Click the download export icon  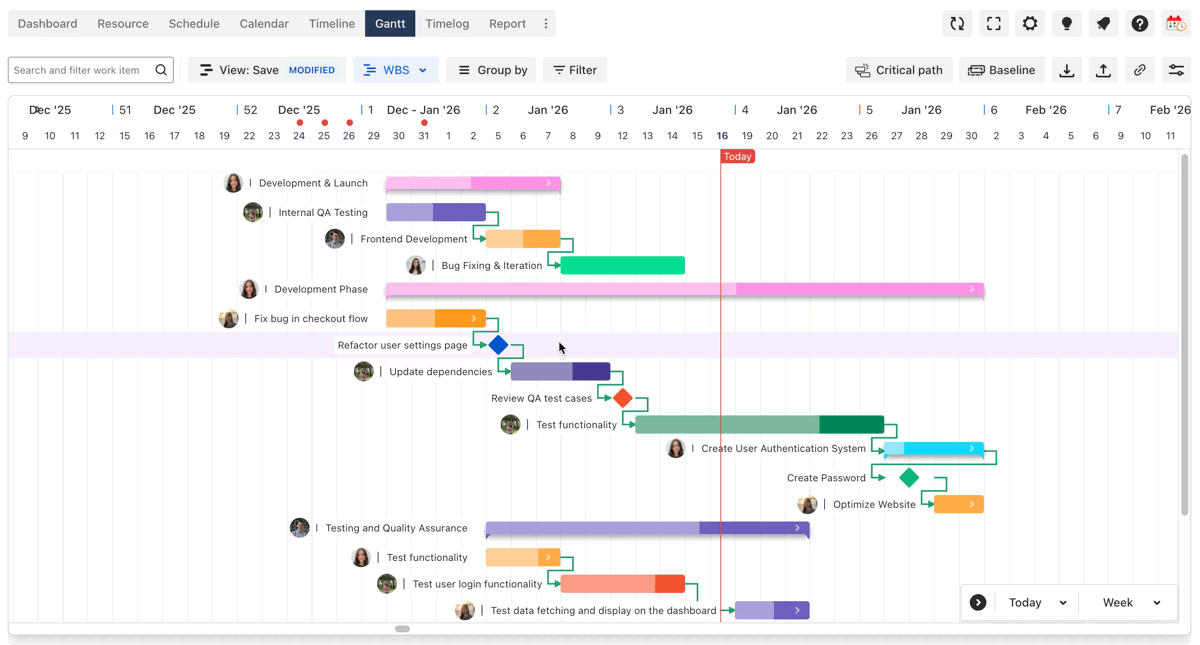point(1067,70)
